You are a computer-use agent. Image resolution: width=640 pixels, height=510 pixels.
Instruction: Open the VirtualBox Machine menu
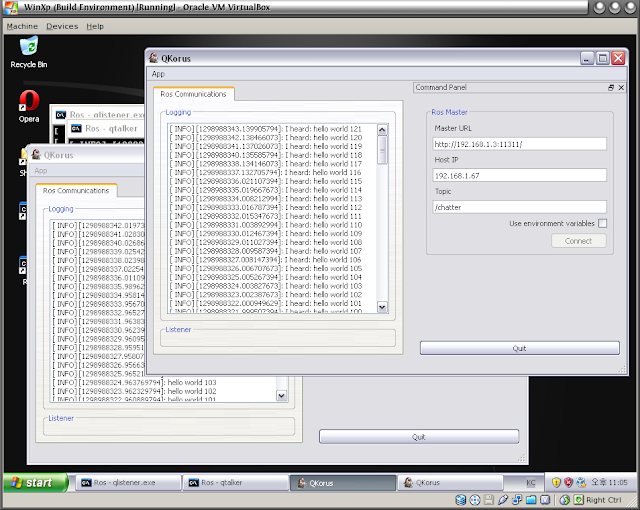point(22,26)
